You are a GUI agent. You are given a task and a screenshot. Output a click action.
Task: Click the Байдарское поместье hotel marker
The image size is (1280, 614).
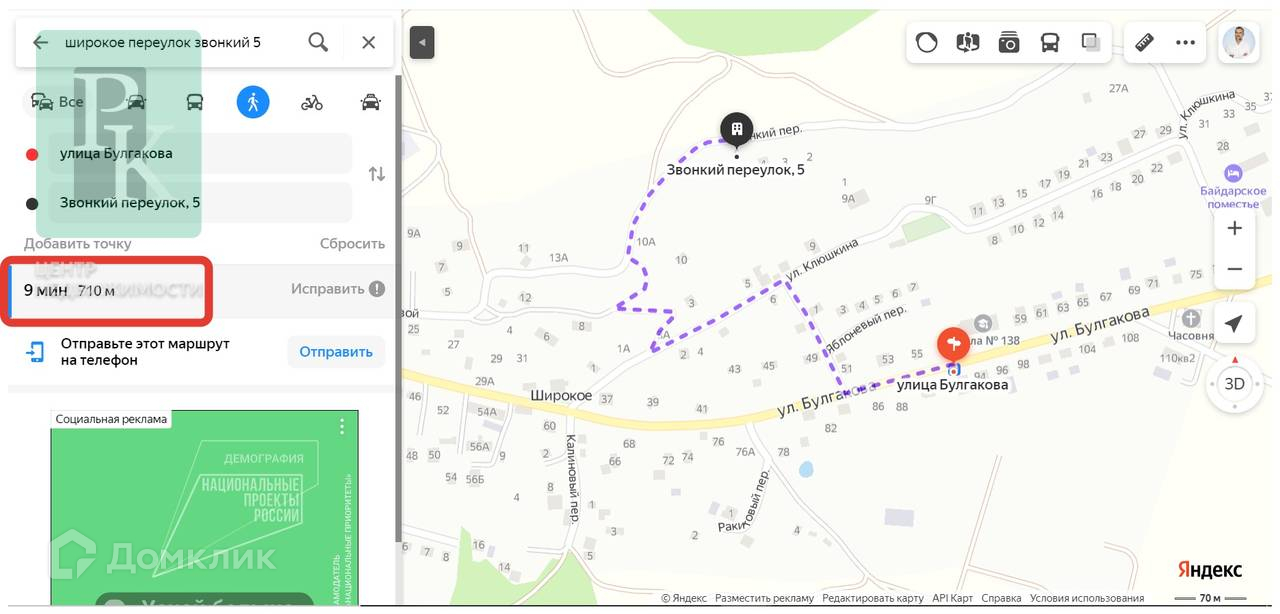[x=1233, y=173]
